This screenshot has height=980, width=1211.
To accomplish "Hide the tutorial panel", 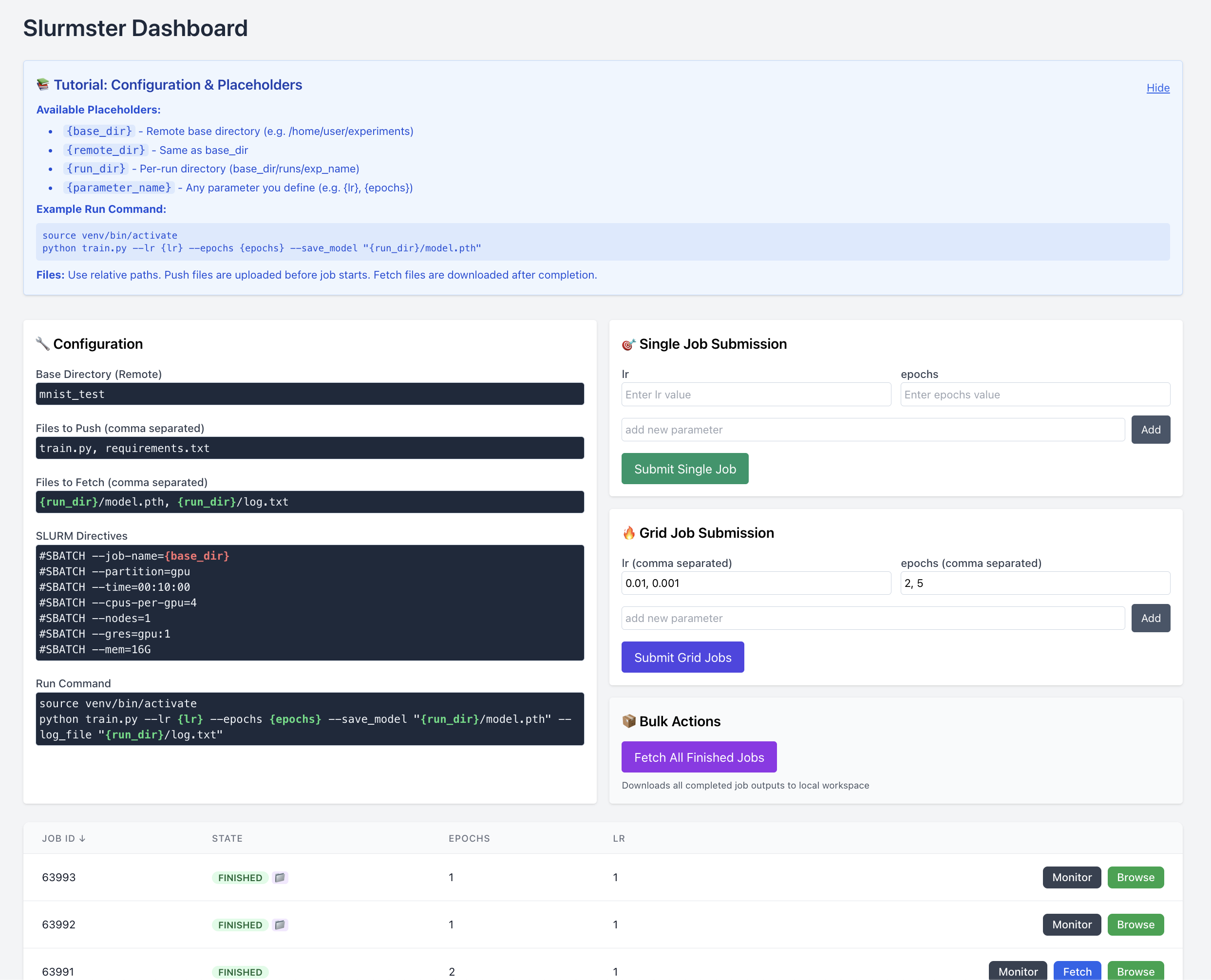I will coord(1158,88).
